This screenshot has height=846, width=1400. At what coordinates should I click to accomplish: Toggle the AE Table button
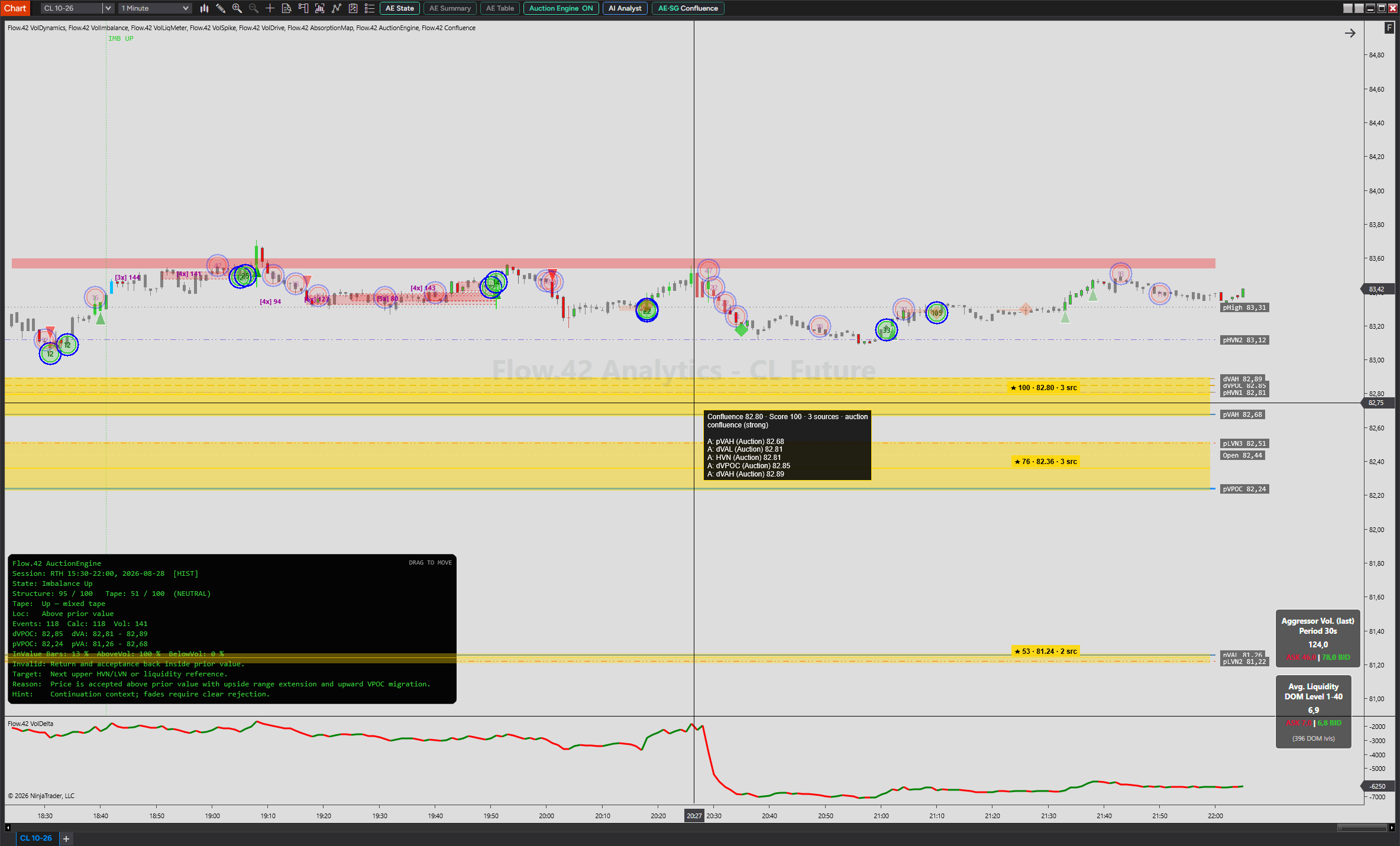(x=500, y=8)
